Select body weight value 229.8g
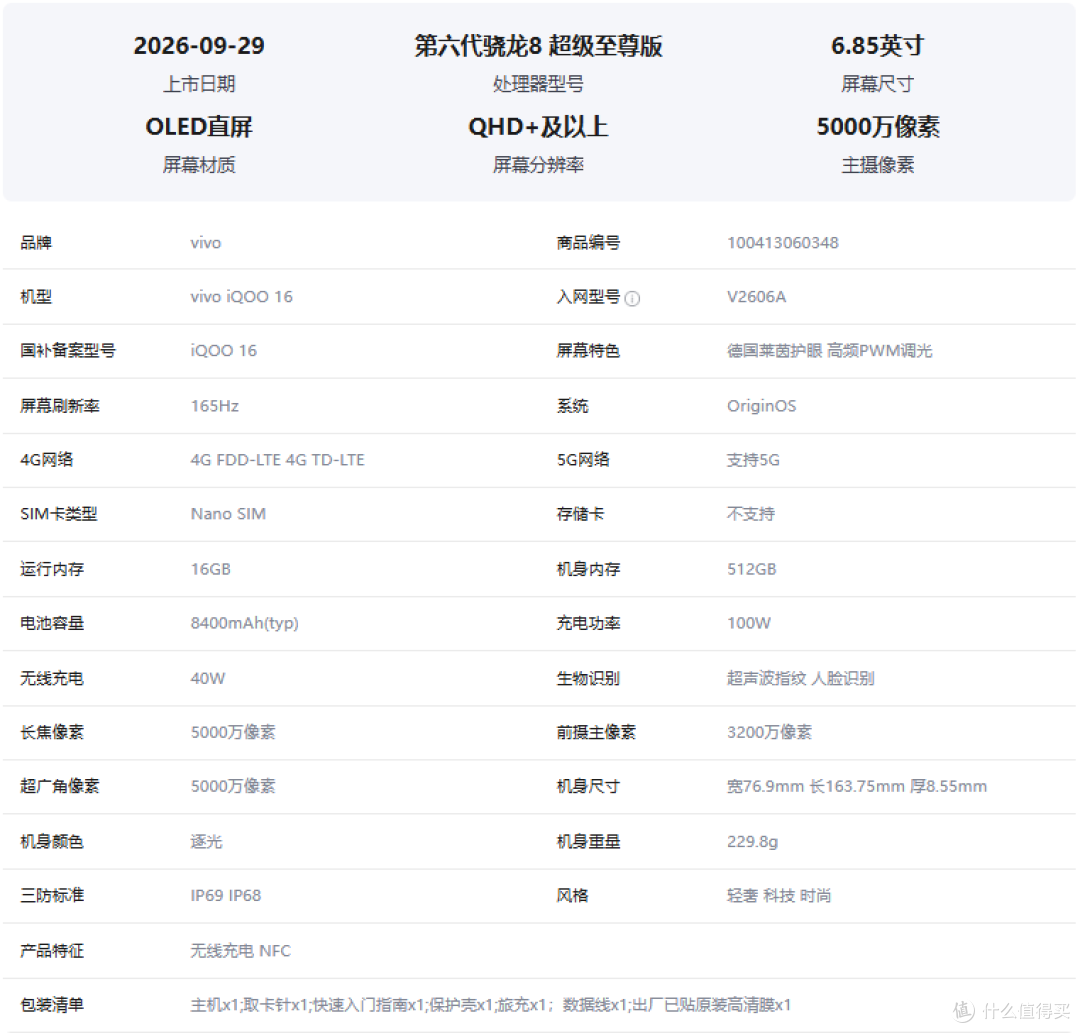Screen dimensions: 1080x1033 [752, 842]
